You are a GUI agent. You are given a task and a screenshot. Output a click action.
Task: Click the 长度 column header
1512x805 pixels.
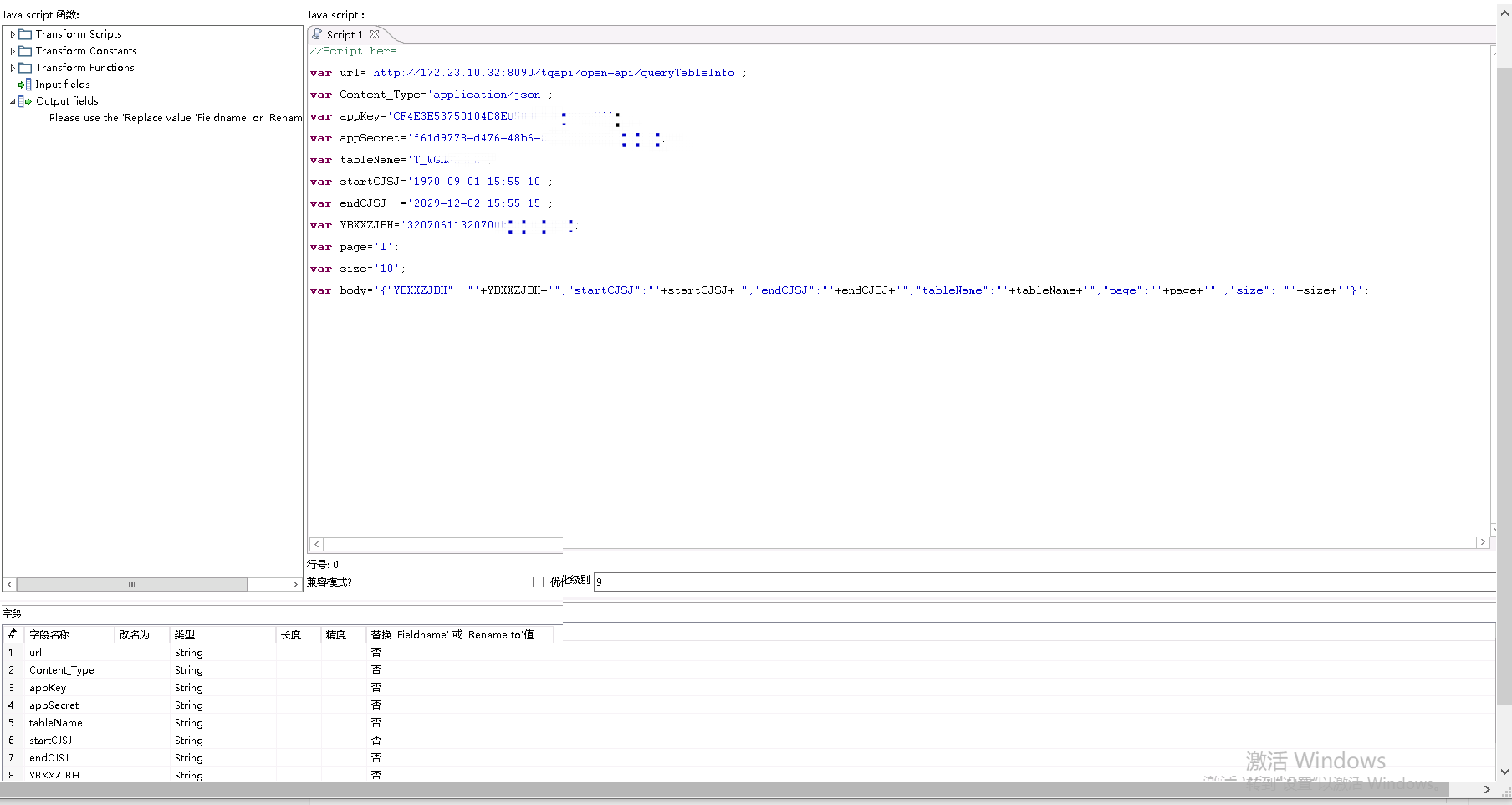pyautogui.click(x=299, y=634)
